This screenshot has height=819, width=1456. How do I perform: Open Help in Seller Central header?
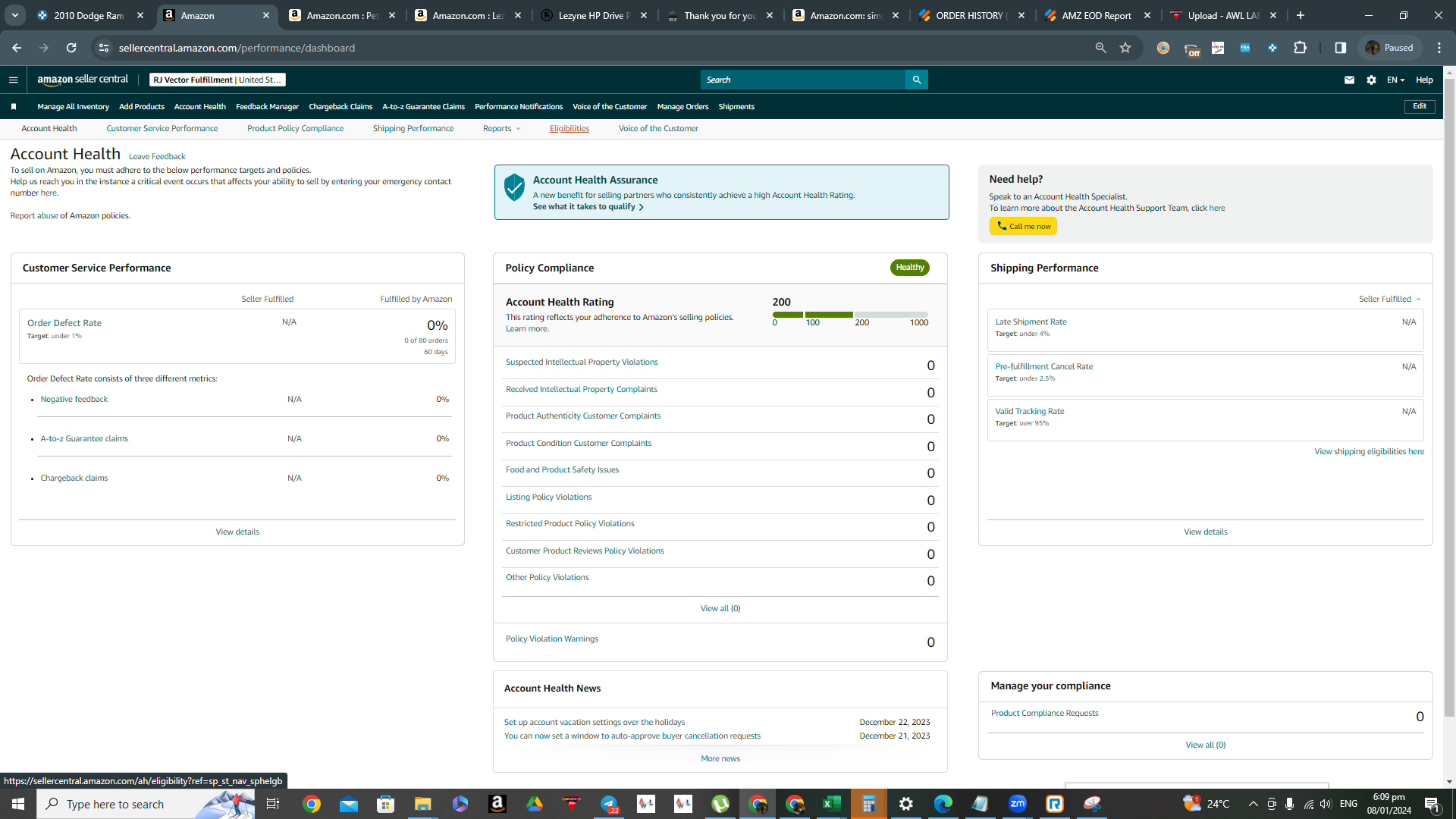pos(1424,80)
